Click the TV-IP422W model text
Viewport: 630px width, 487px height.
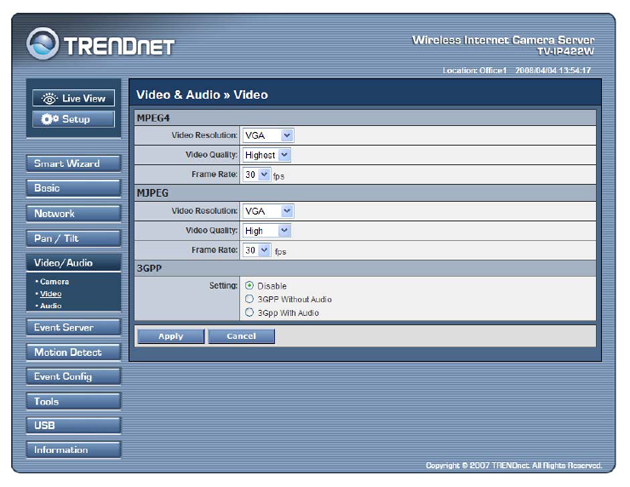[x=566, y=51]
